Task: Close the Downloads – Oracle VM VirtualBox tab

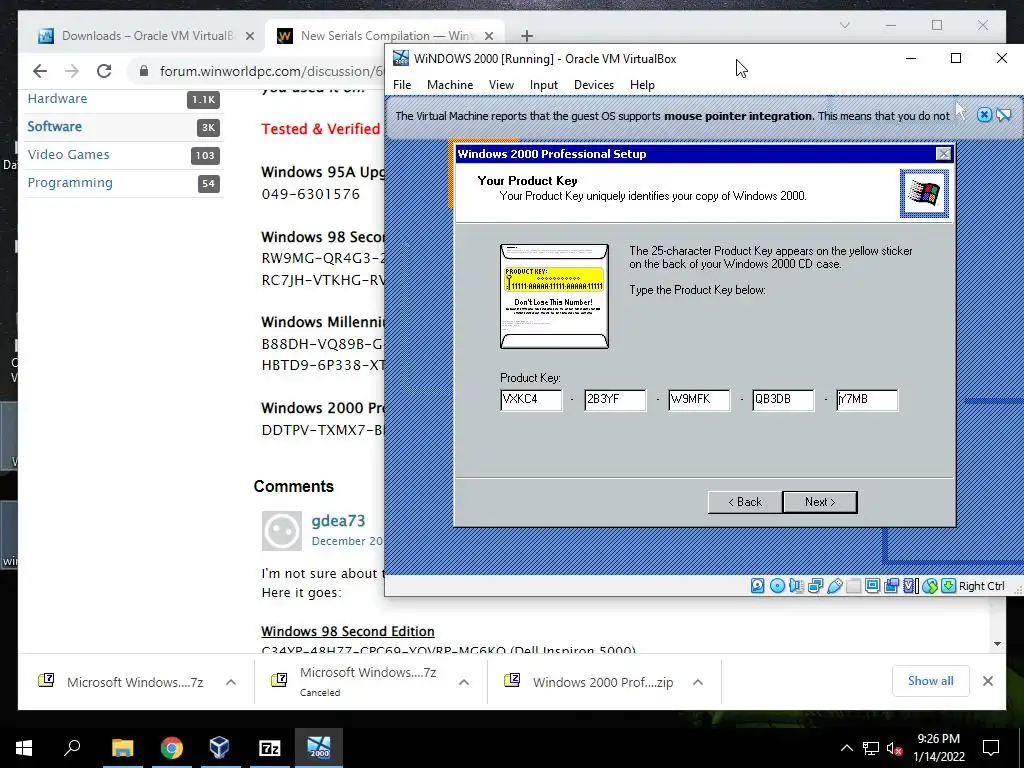Action: [249, 36]
